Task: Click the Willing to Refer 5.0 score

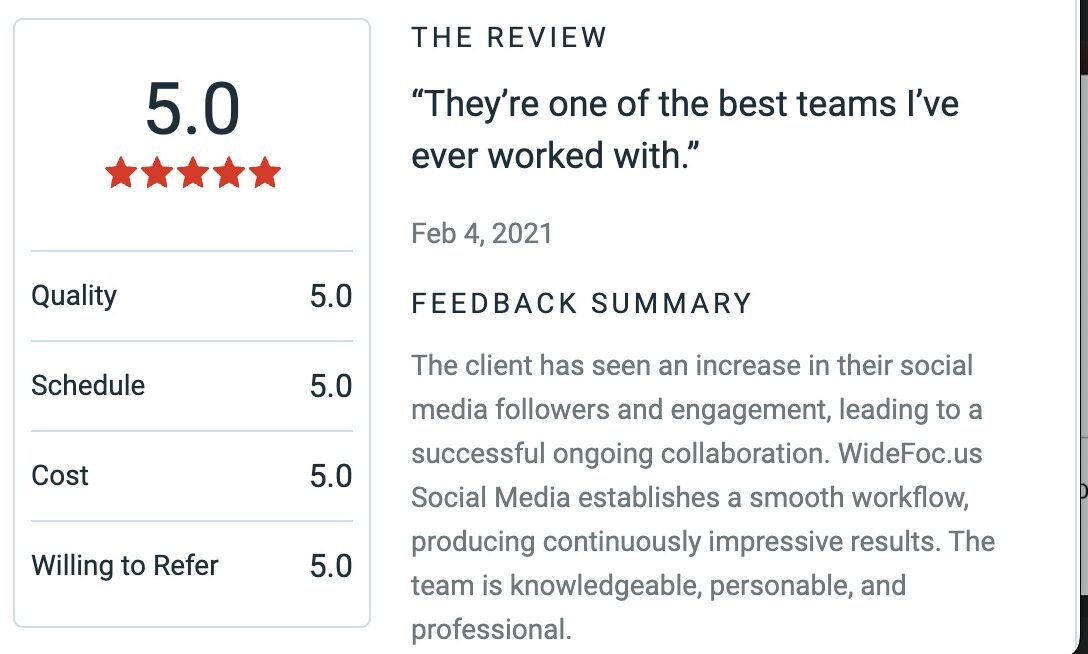Action: 331,567
